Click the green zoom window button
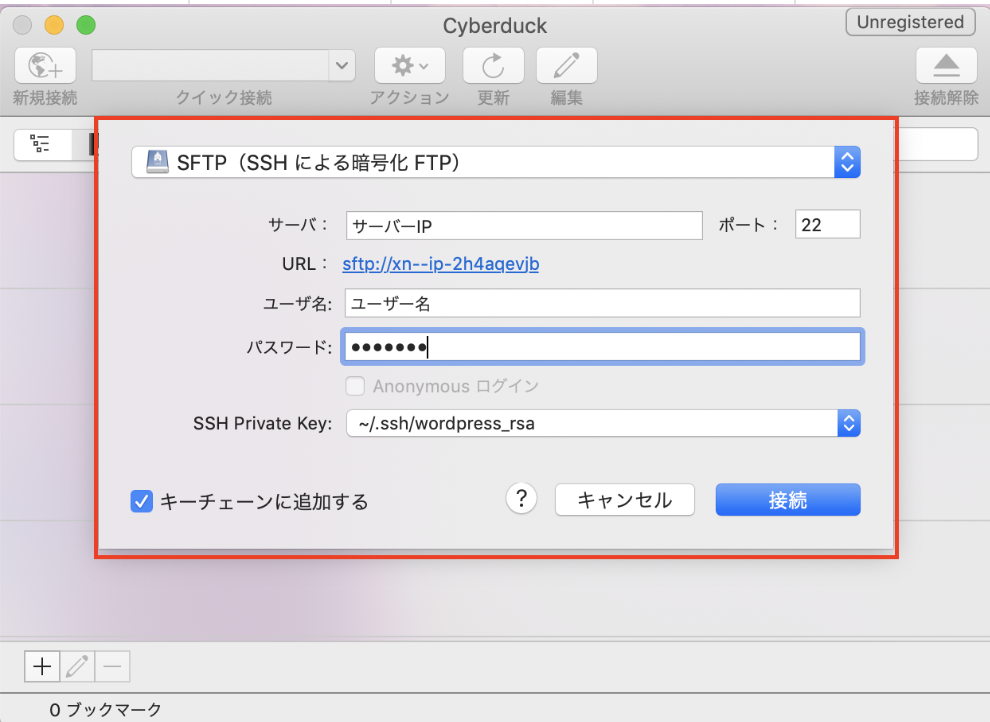 86,25
